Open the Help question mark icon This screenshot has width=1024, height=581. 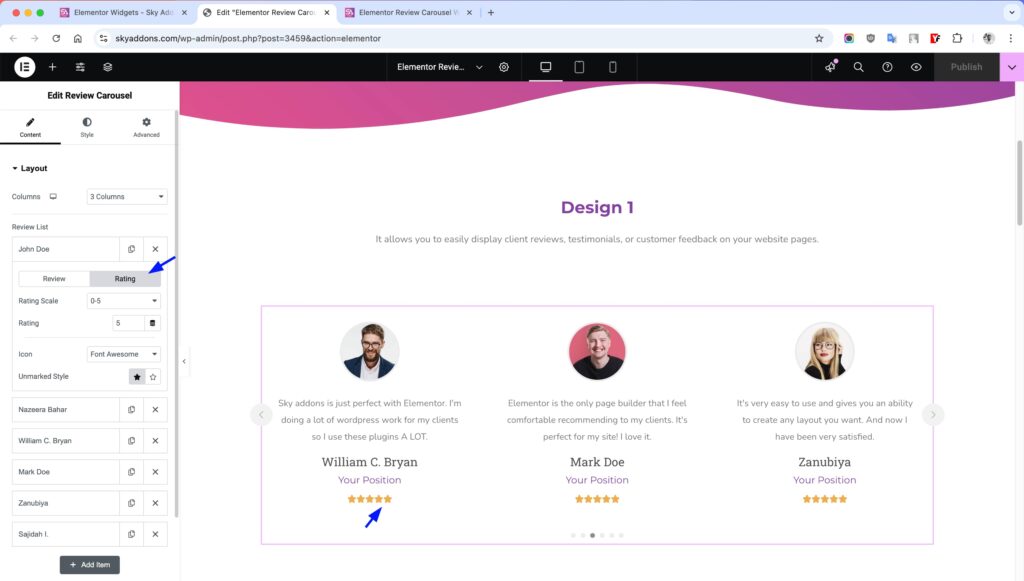(x=887, y=67)
